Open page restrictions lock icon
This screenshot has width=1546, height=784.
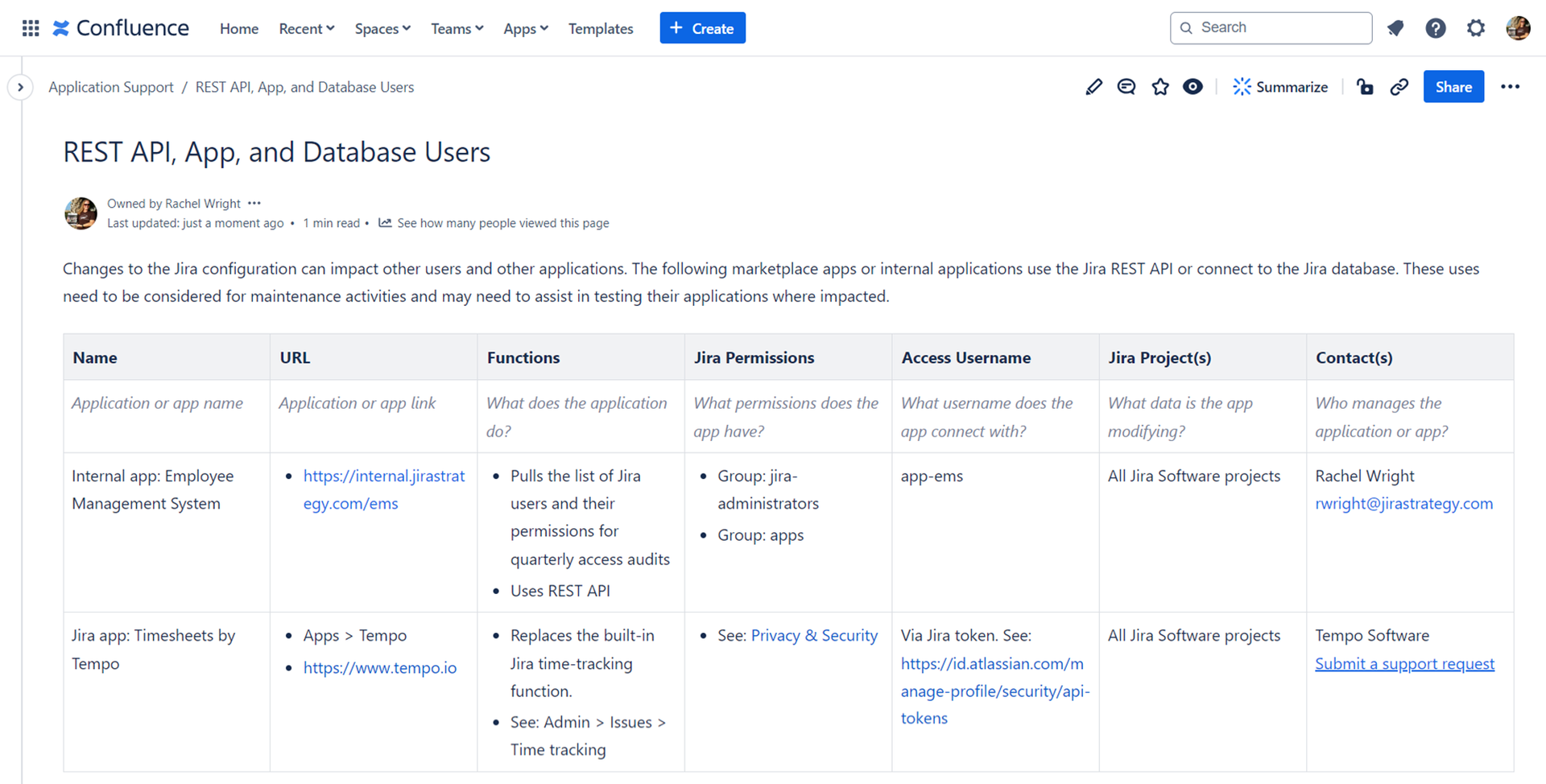coord(1364,86)
